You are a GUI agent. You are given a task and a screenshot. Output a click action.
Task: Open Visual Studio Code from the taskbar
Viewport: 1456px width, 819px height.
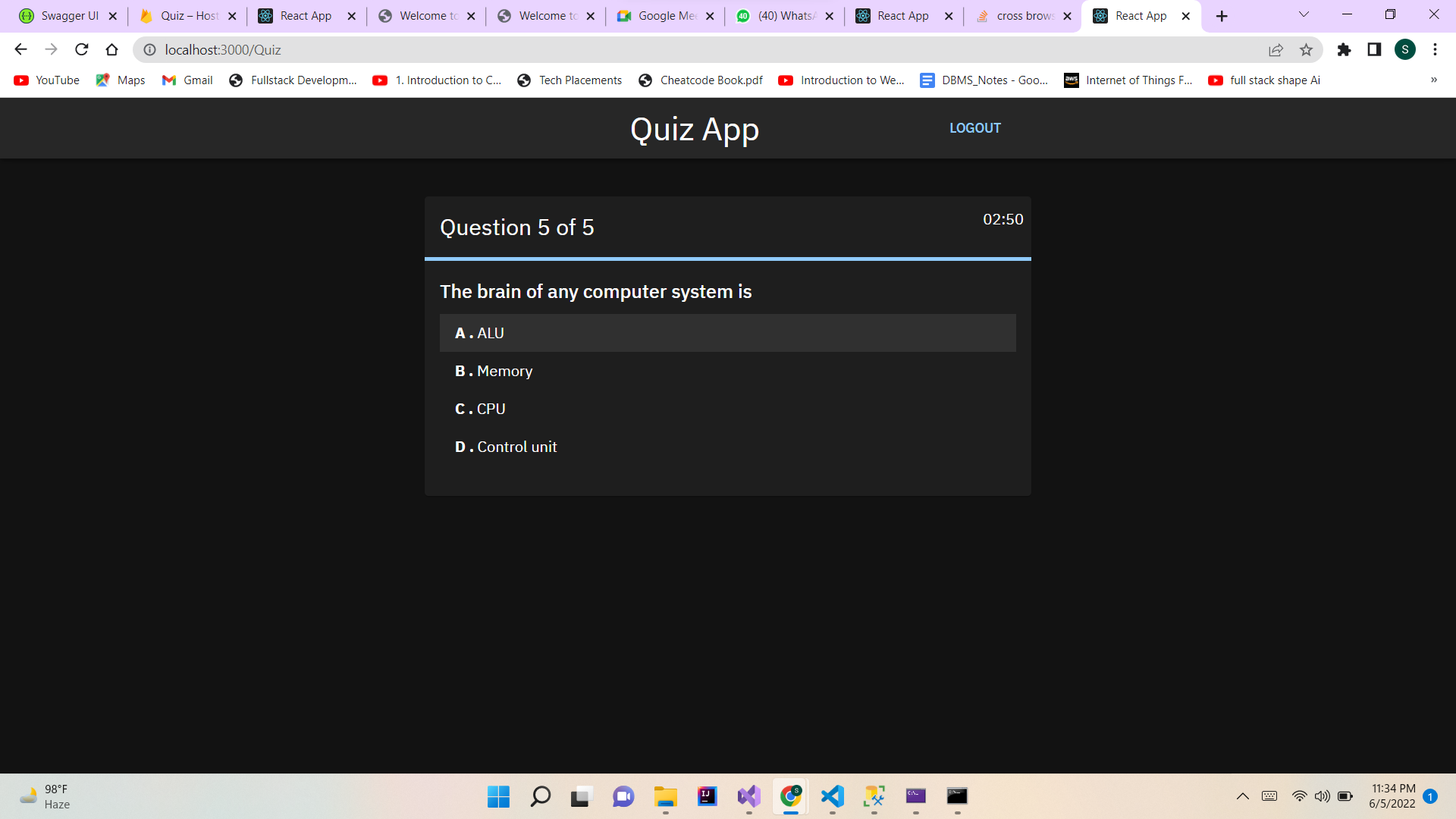coord(832,797)
